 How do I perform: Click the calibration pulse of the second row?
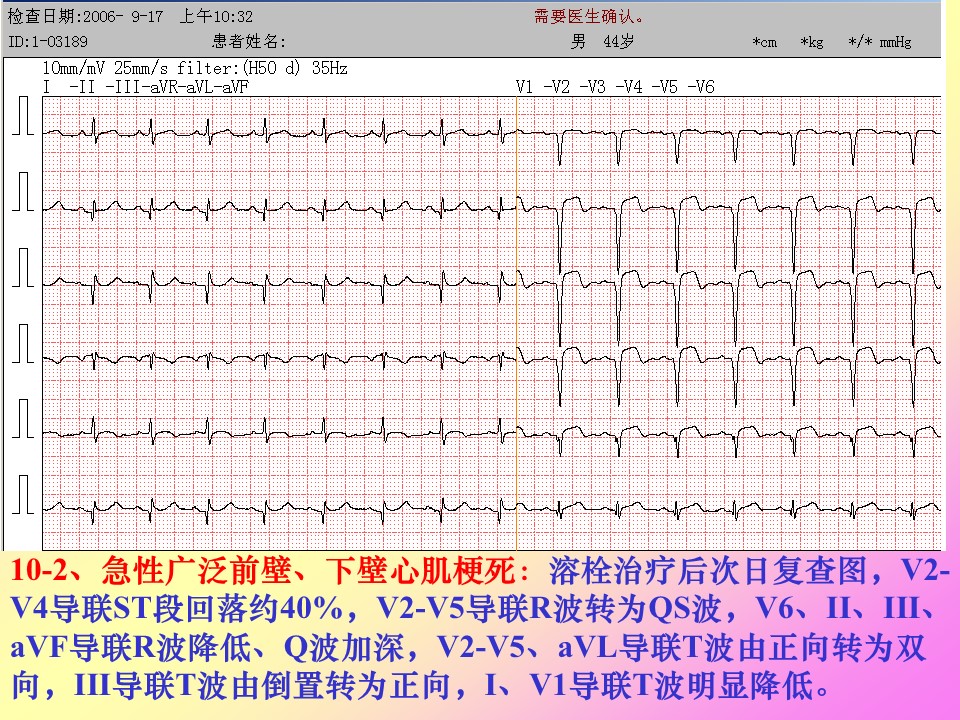23,192
